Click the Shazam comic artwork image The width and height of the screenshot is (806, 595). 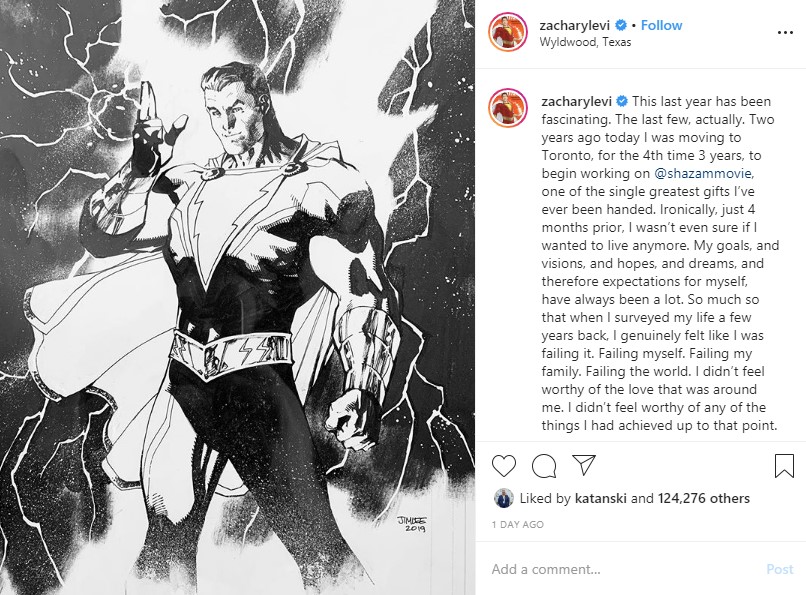click(237, 298)
